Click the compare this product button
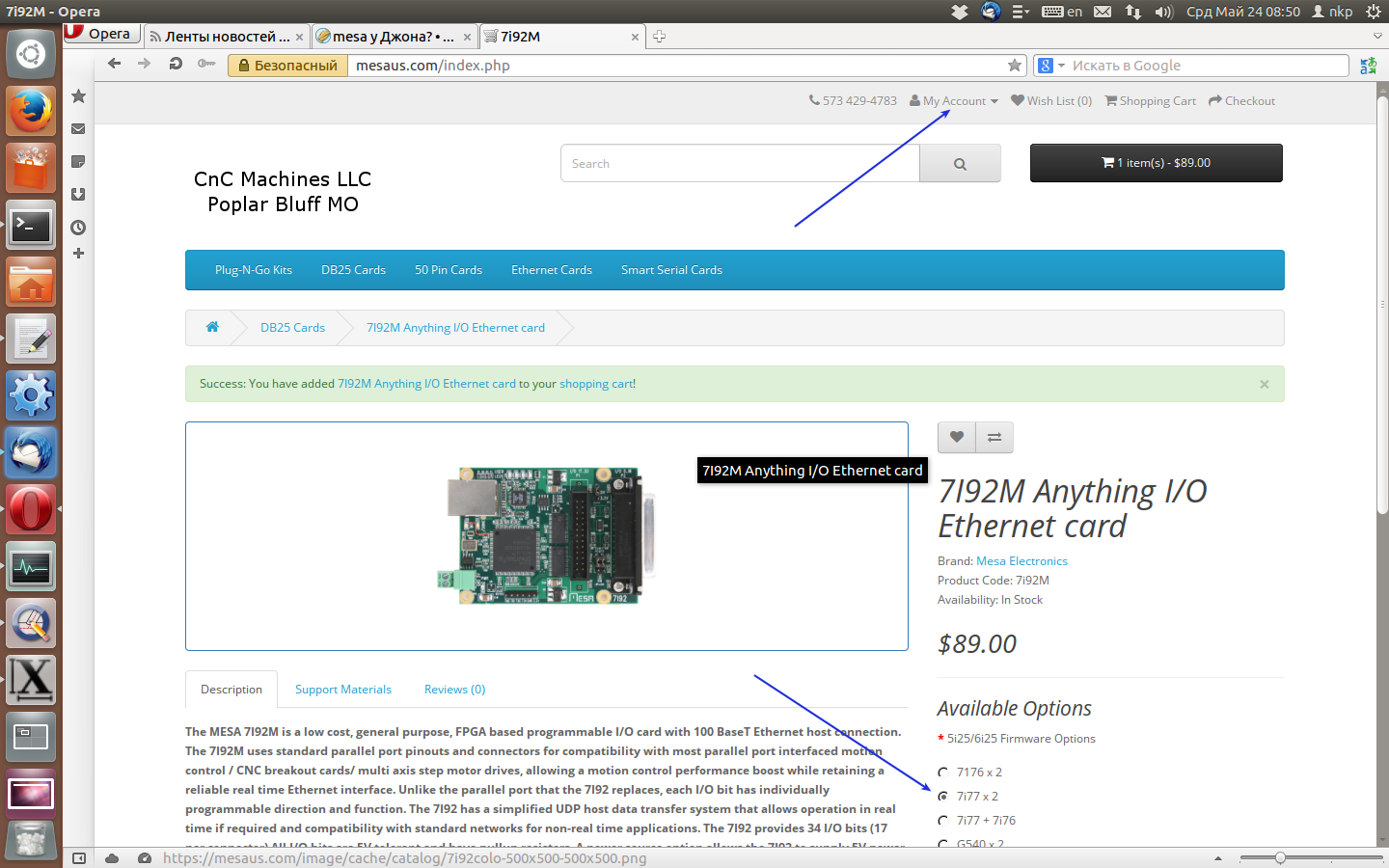The height and width of the screenshot is (868, 1389). pos(994,437)
